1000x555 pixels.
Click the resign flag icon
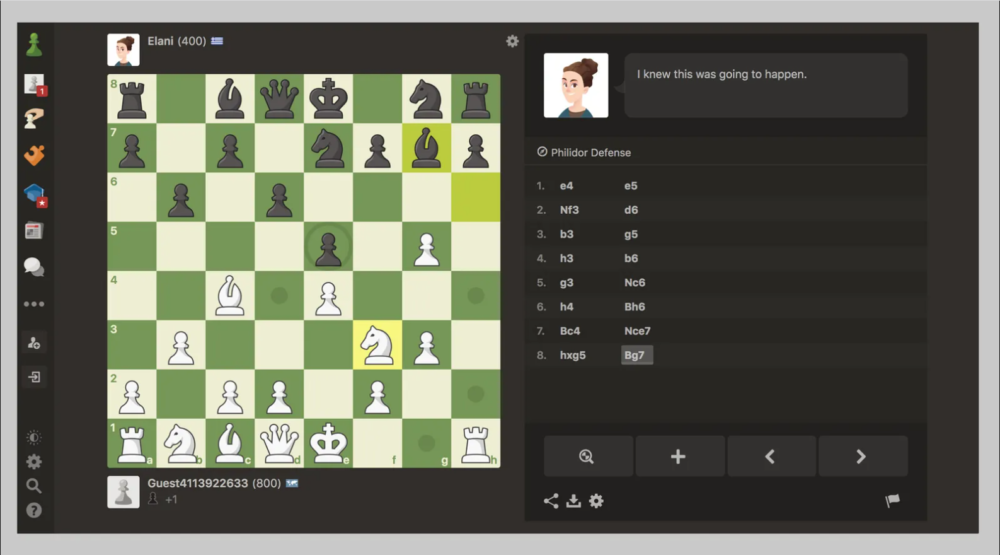893,501
